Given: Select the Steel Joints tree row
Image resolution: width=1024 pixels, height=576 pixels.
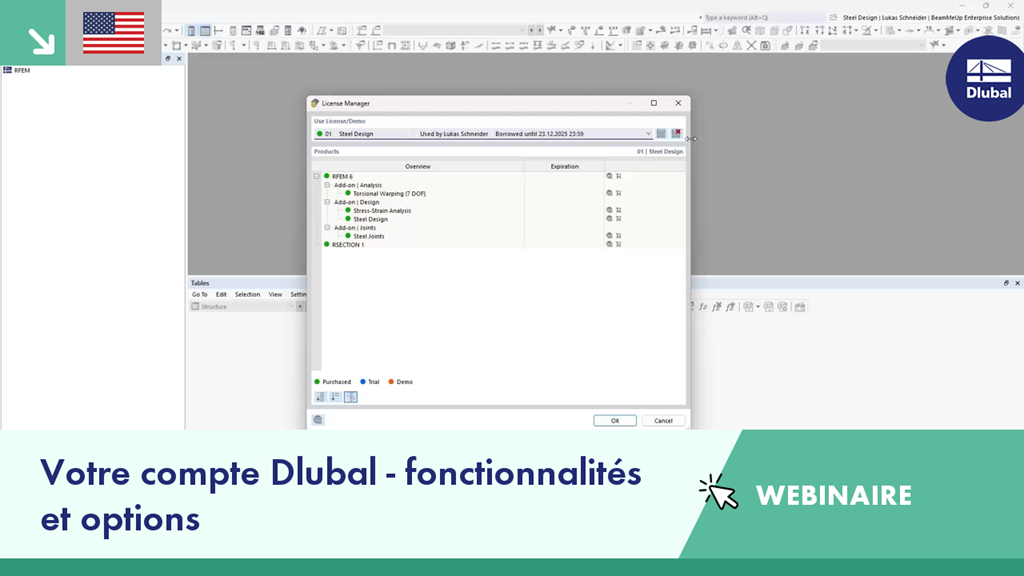Looking at the screenshot, I should (x=368, y=236).
